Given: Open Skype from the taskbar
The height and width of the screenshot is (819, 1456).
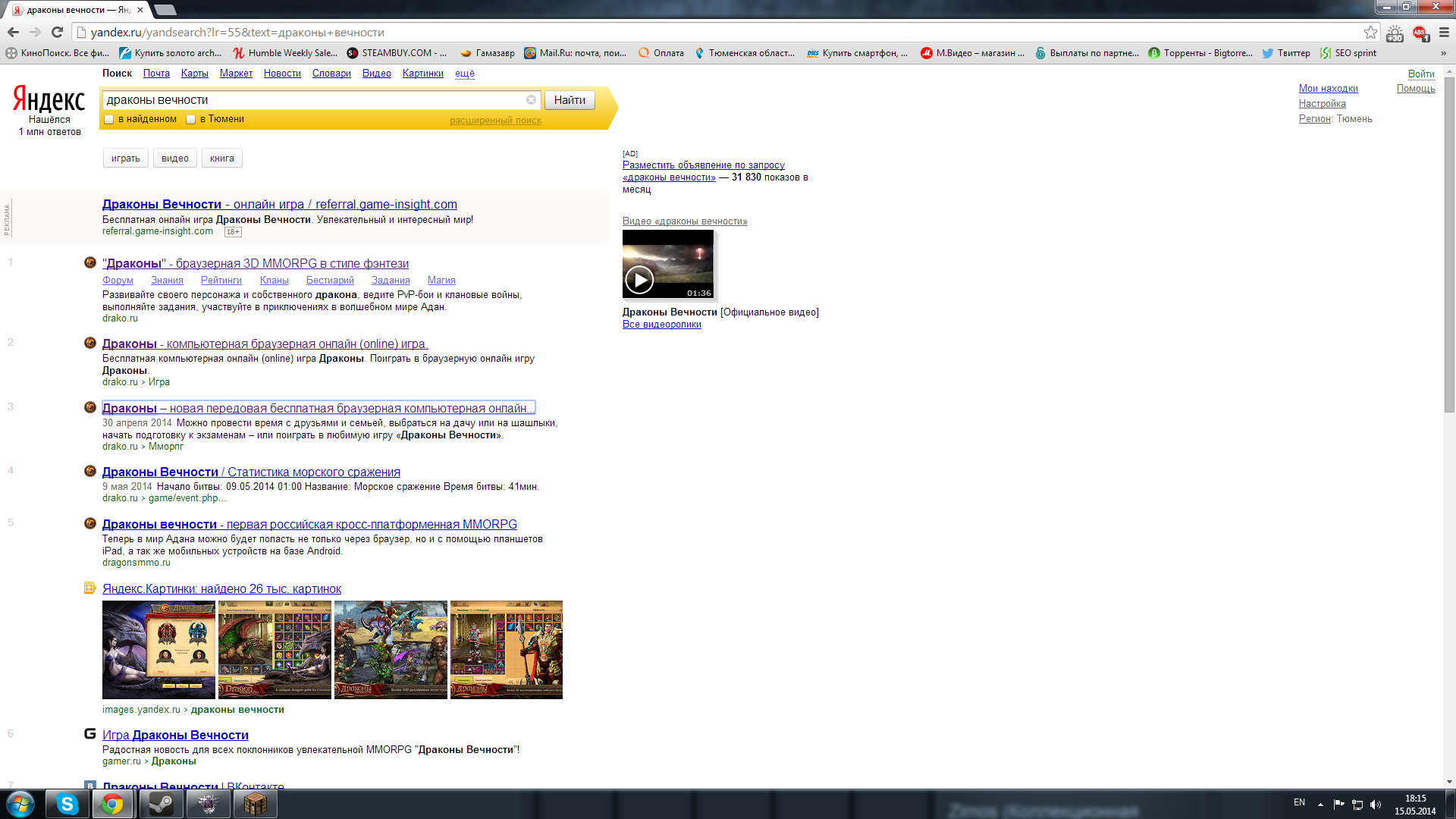Looking at the screenshot, I should click(67, 804).
